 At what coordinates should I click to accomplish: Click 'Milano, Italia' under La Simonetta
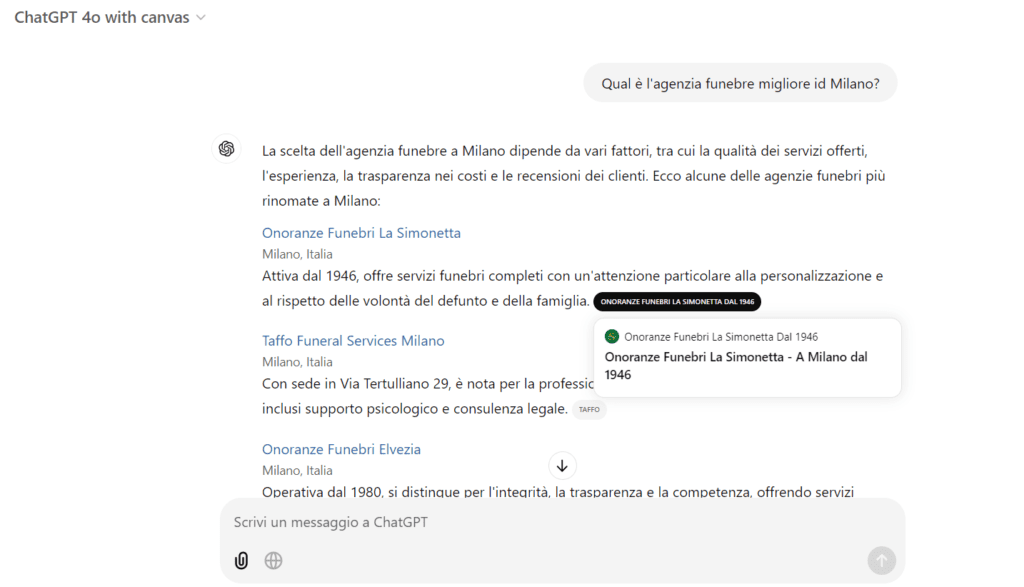click(297, 254)
